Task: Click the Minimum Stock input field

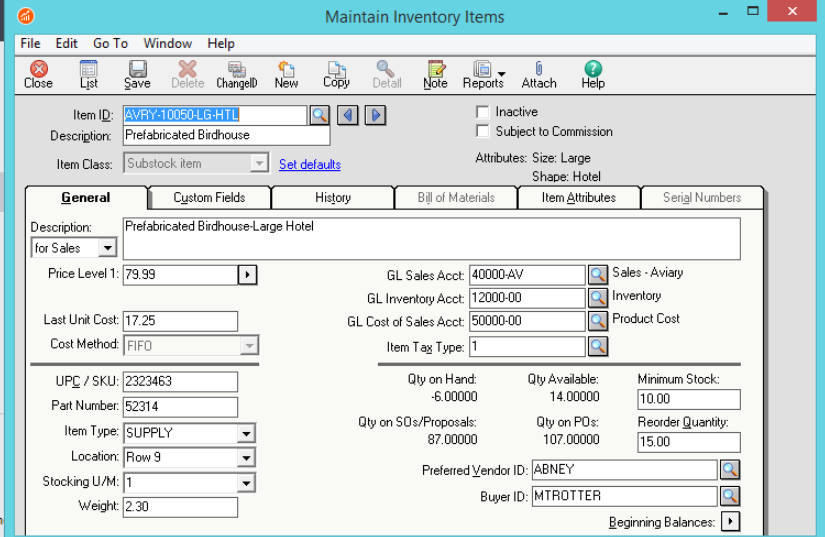Action: [688, 400]
